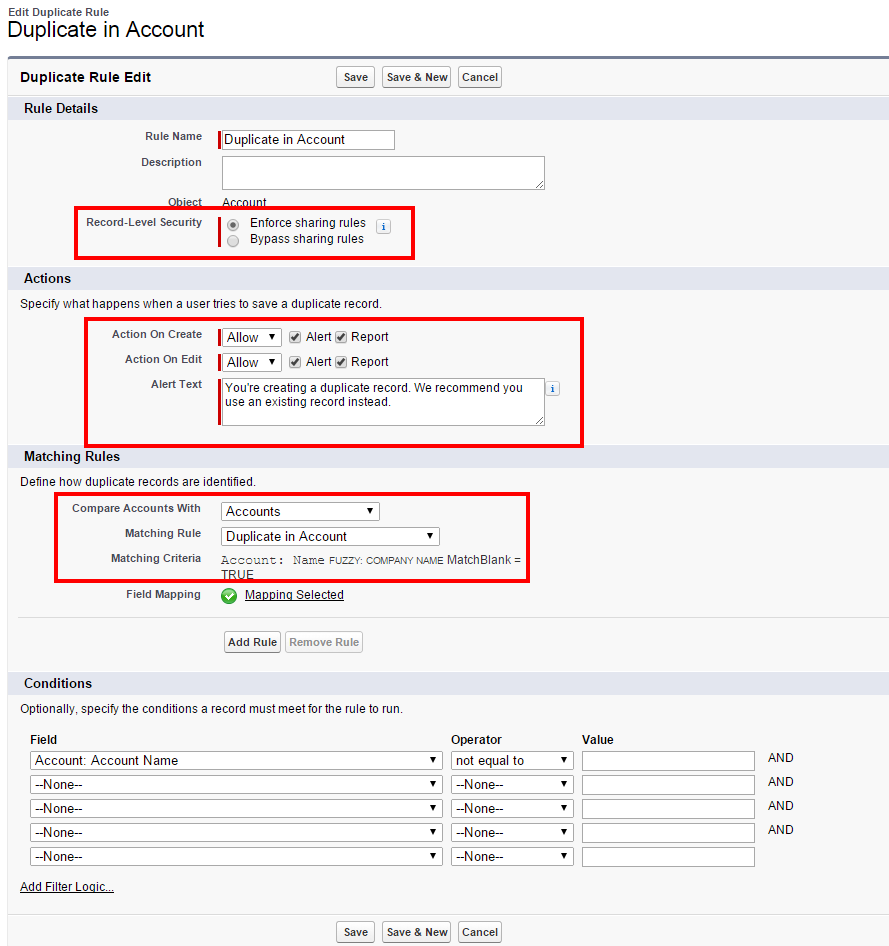
Task: Toggle Alert checkbox for Action On Create
Action: tap(295, 337)
